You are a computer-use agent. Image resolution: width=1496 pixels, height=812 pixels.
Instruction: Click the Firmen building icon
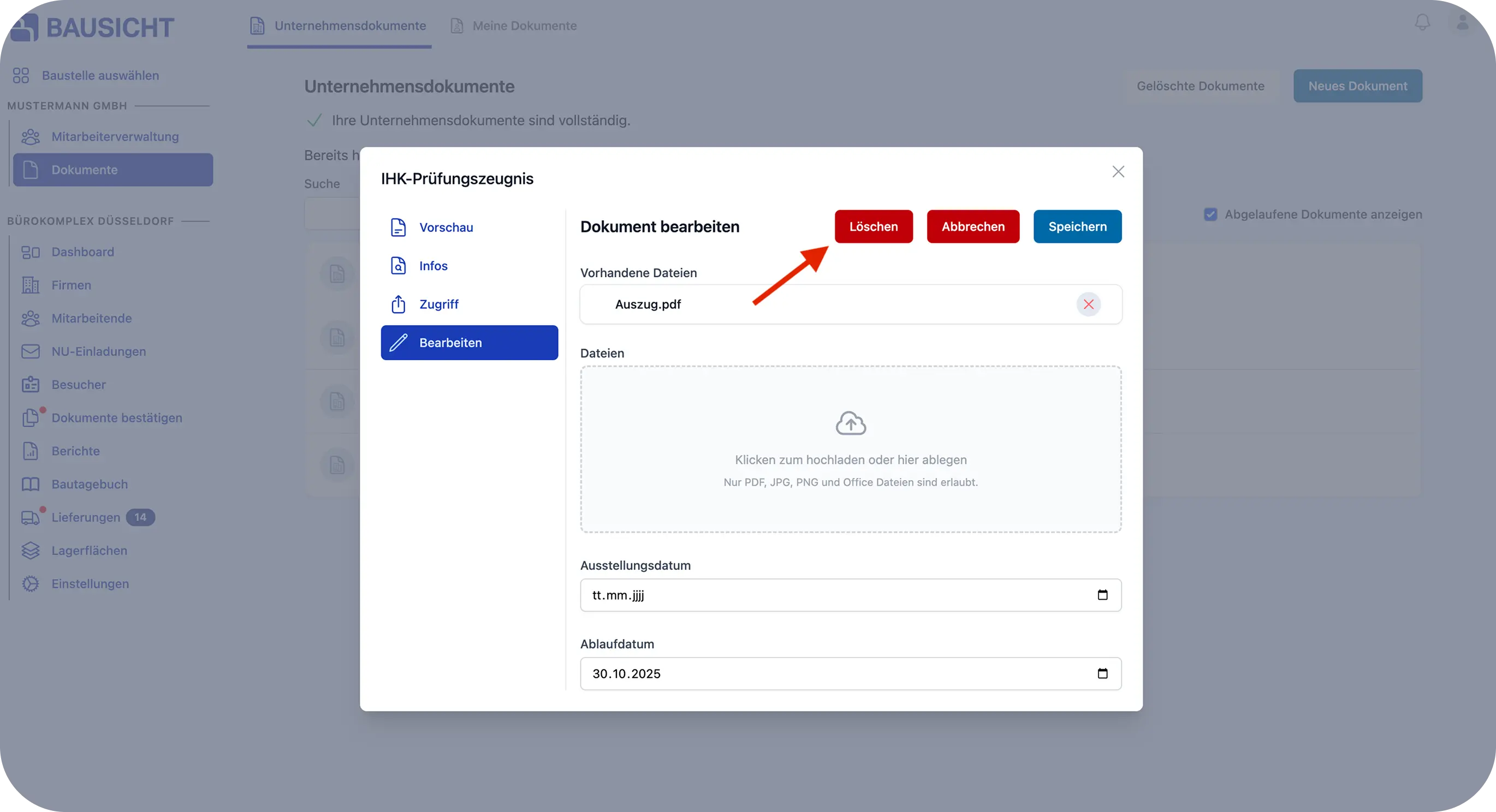tap(31, 285)
